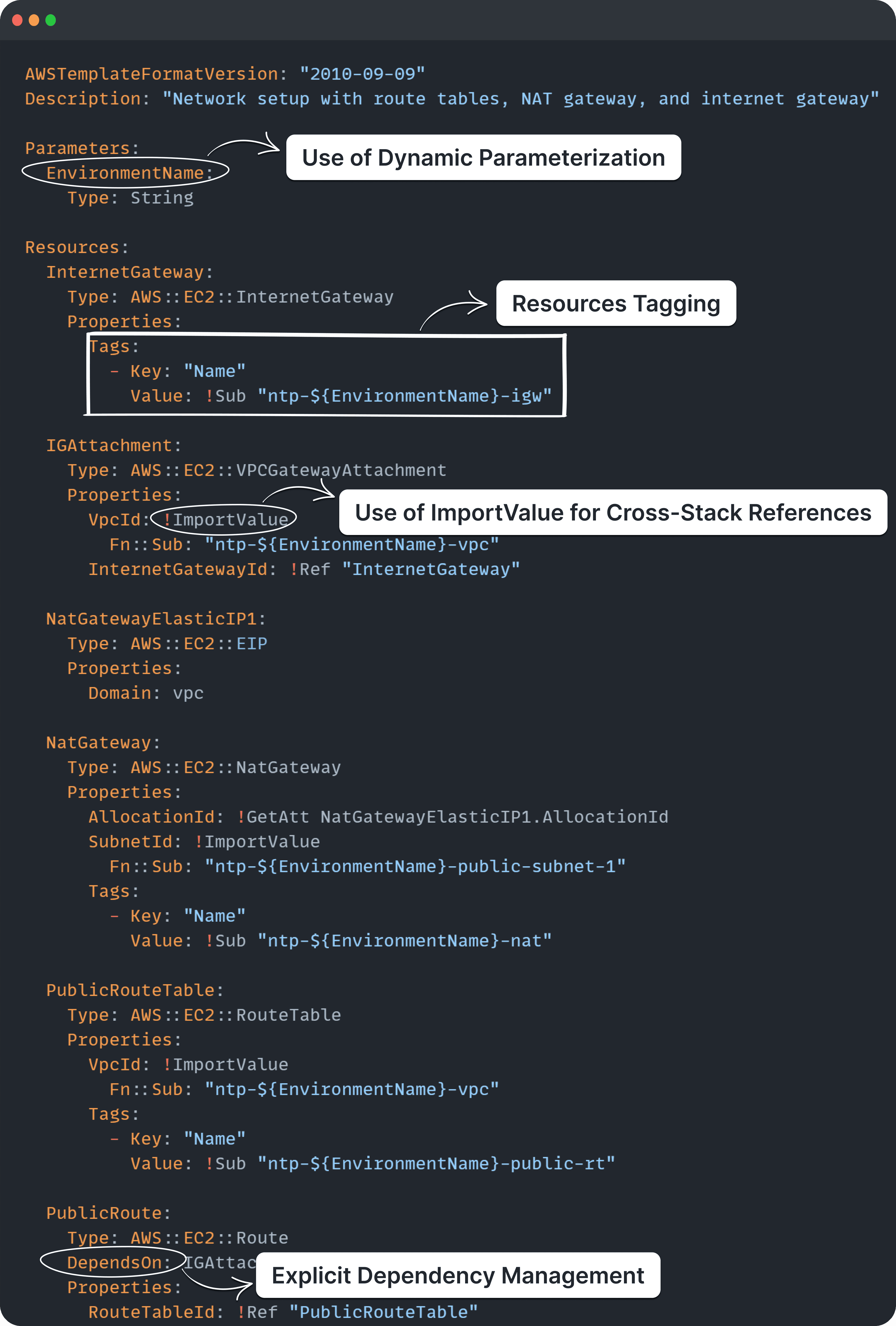The image size is (896, 1326).
Task: Click the Description line about network setup
Action: (x=452, y=99)
